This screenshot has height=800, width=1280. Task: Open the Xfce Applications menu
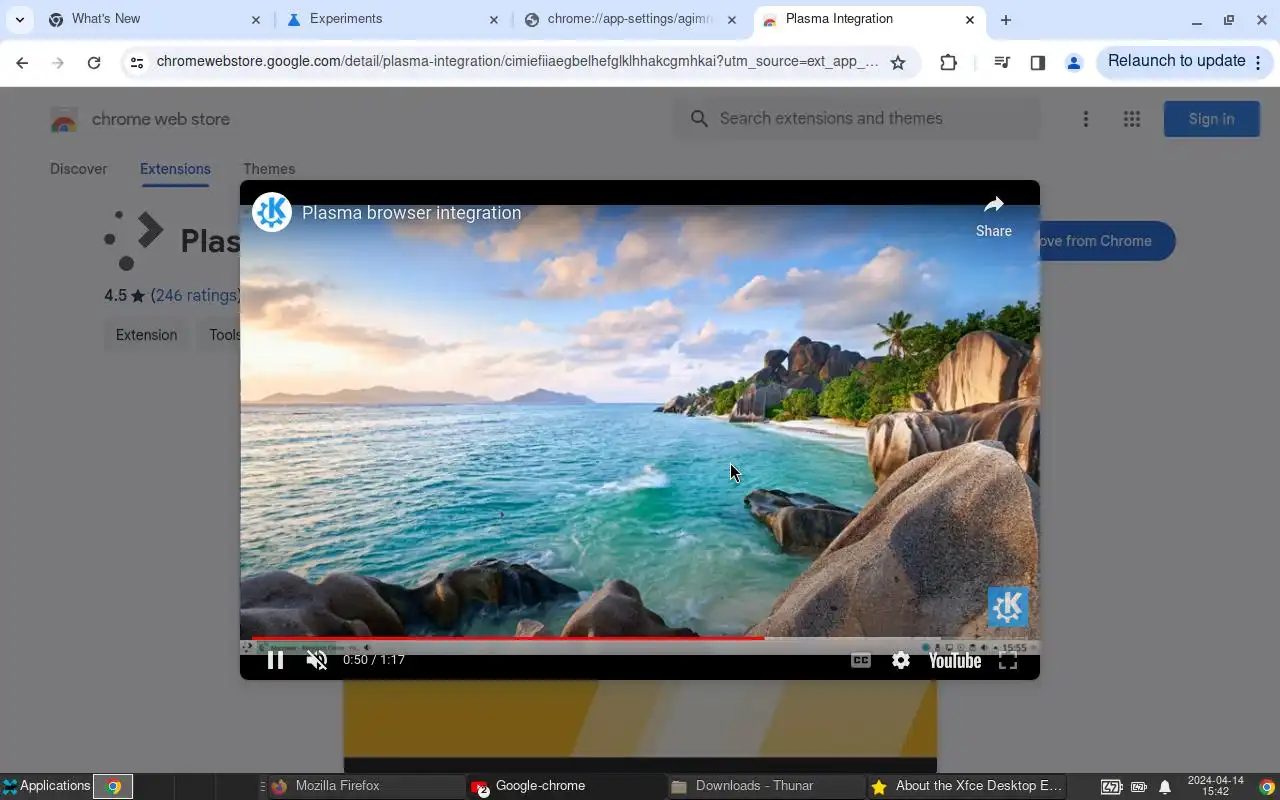(x=46, y=786)
